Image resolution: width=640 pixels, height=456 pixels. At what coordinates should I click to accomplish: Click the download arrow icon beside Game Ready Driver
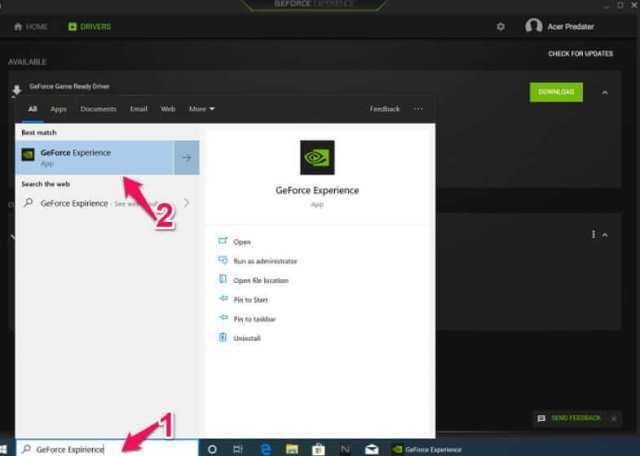tap(17, 90)
